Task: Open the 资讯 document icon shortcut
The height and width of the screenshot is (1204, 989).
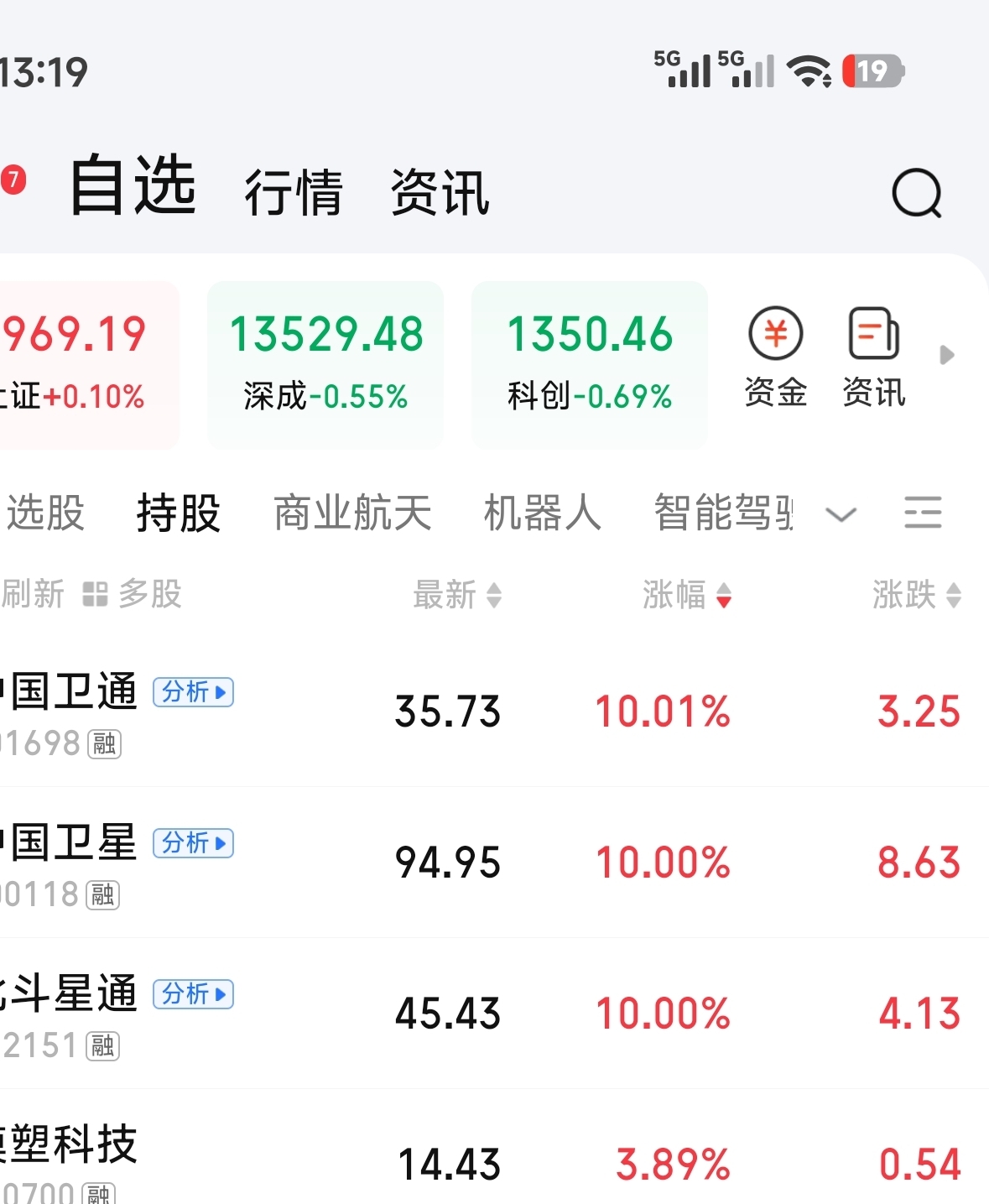Action: [874, 333]
